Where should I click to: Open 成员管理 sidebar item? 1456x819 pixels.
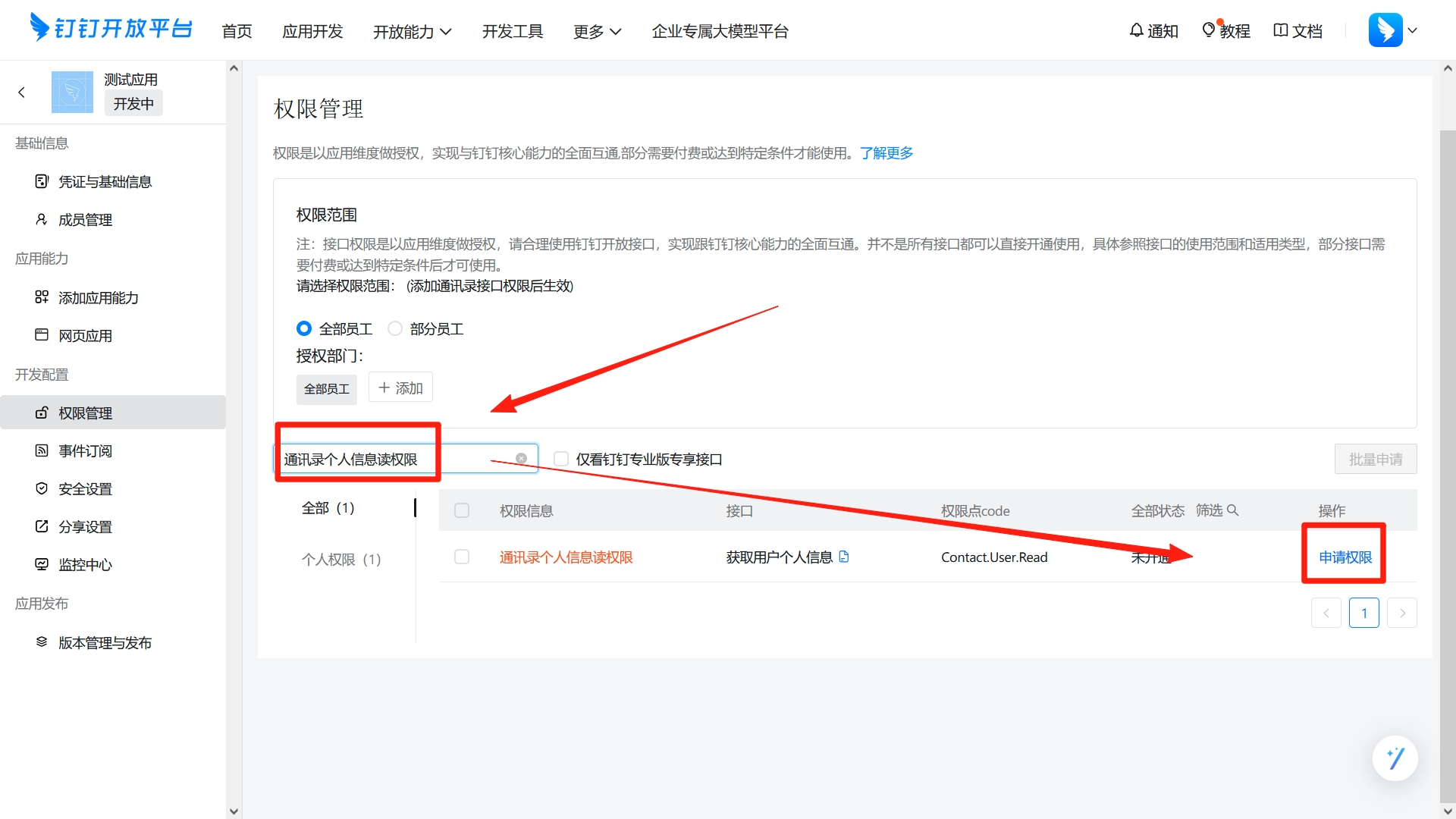85,220
